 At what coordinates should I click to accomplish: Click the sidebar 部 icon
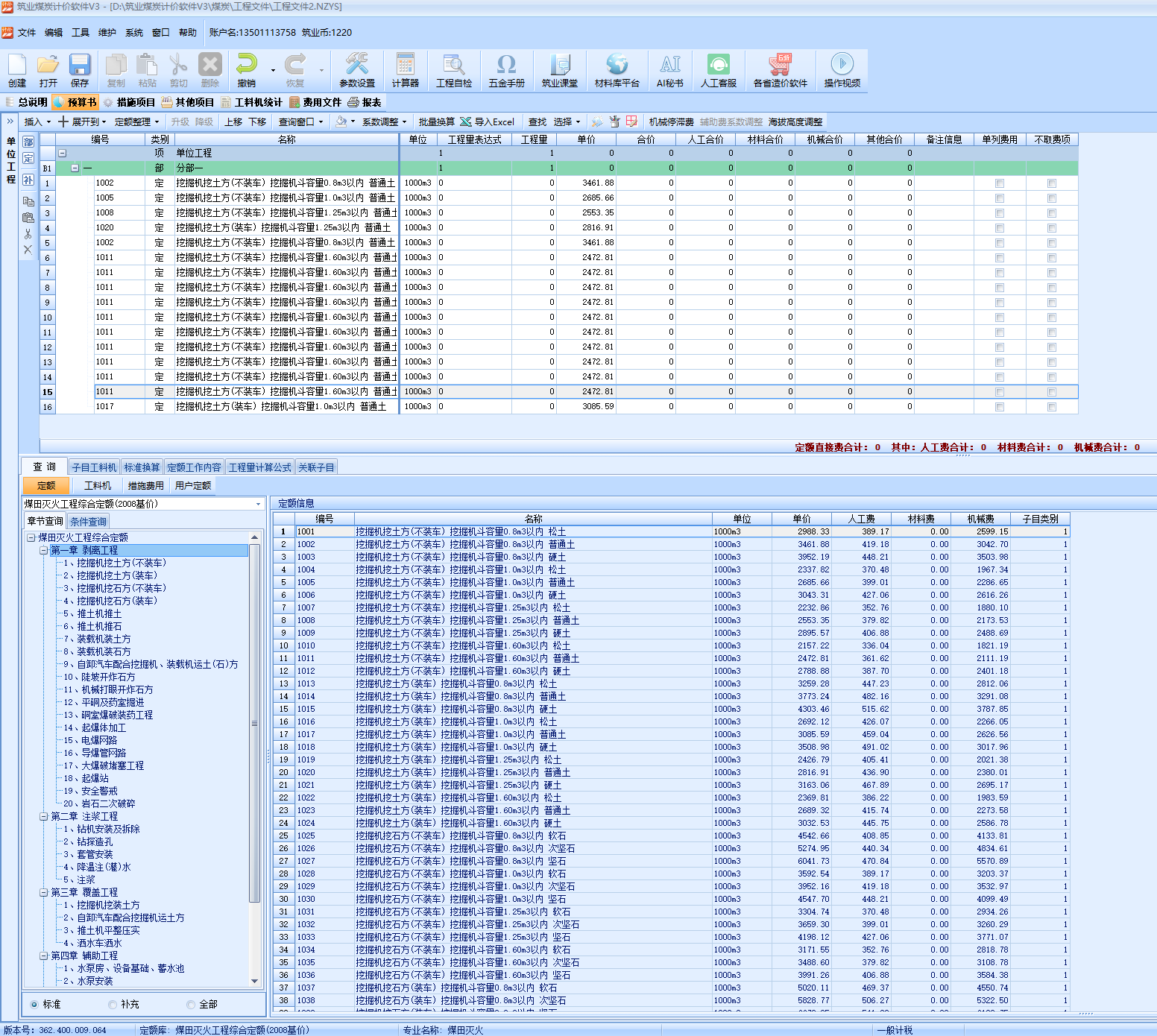click(28, 142)
